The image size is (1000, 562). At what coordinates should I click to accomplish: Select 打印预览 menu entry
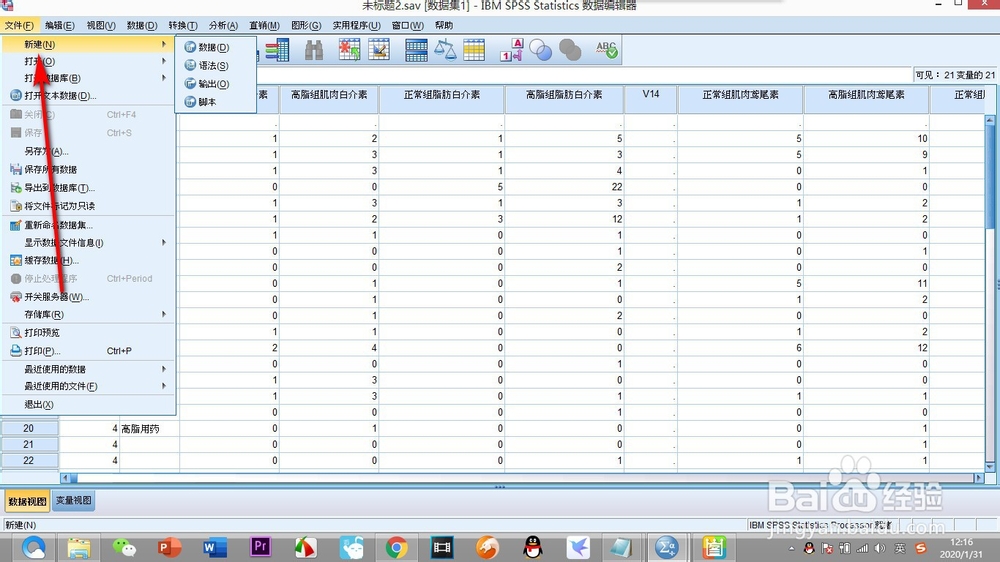(x=89, y=332)
